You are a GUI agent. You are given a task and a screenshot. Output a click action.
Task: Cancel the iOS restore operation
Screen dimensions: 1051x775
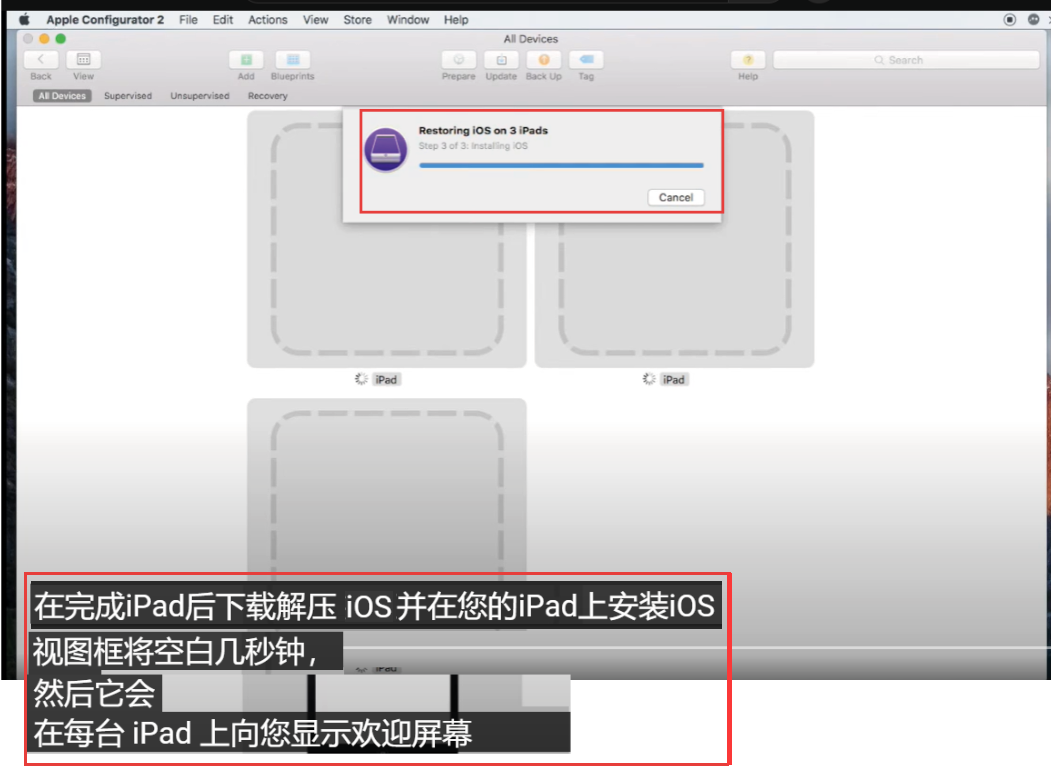click(676, 198)
